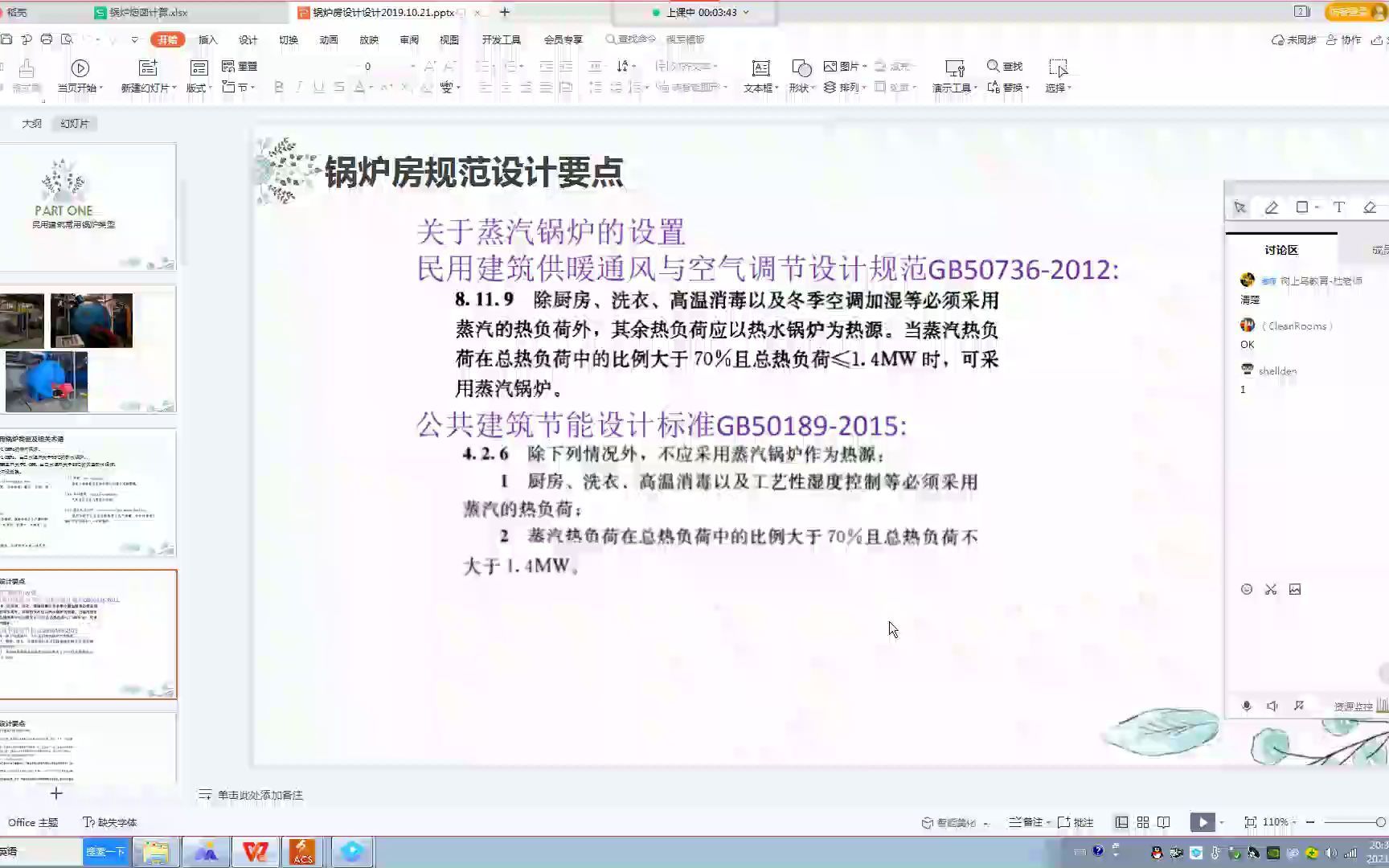Image resolution: width=1389 pixels, height=868 pixels.
Task: Select pen tool in annotation toolbar
Action: [1272, 207]
